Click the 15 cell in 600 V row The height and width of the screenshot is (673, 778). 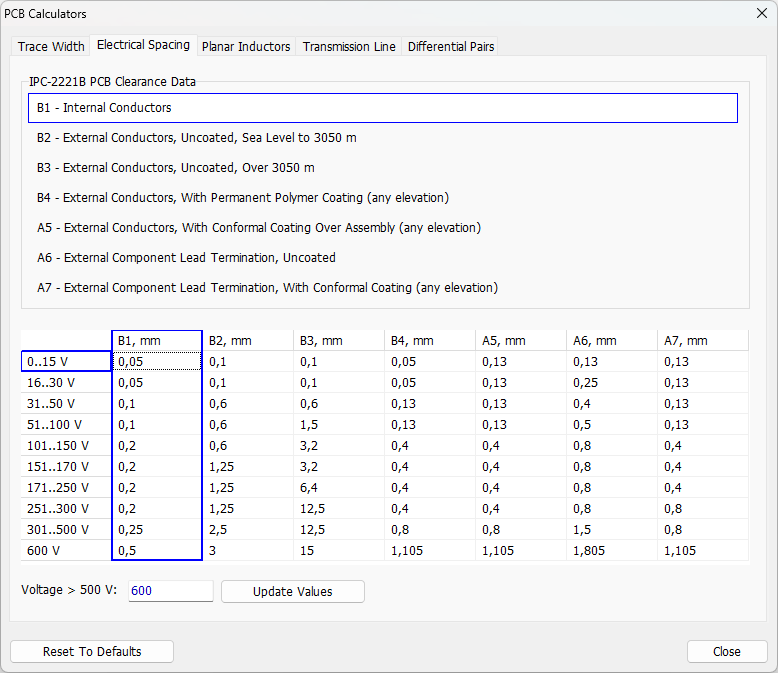click(339, 550)
